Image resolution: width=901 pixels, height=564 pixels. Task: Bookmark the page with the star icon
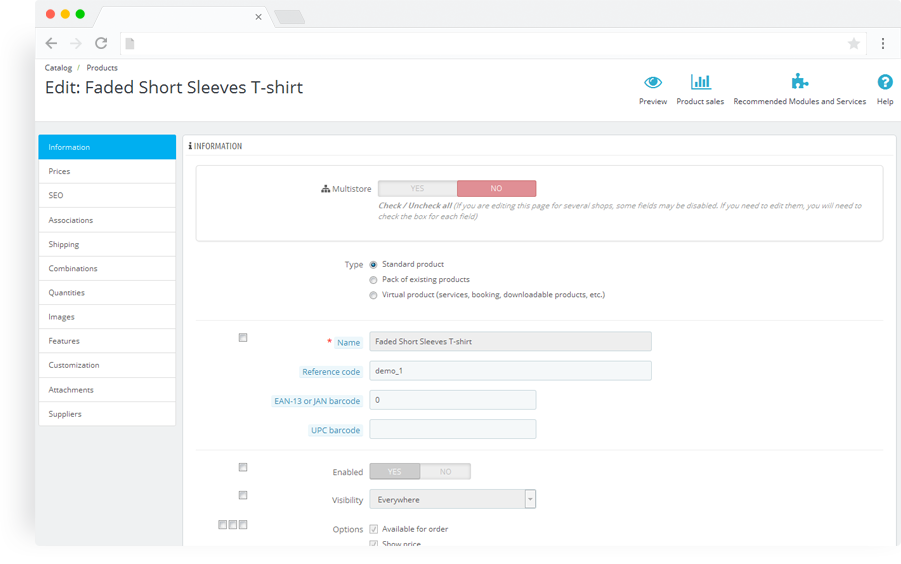[x=854, y=44]
